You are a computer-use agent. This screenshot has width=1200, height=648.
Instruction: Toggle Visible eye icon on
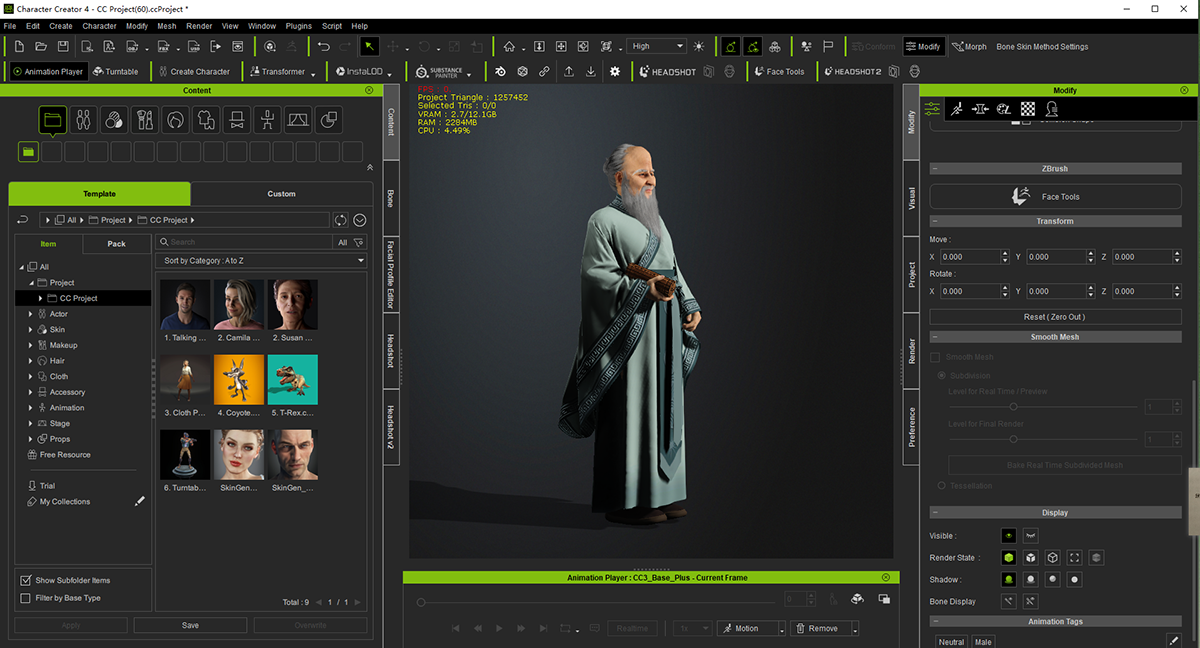click(1009, 536)
